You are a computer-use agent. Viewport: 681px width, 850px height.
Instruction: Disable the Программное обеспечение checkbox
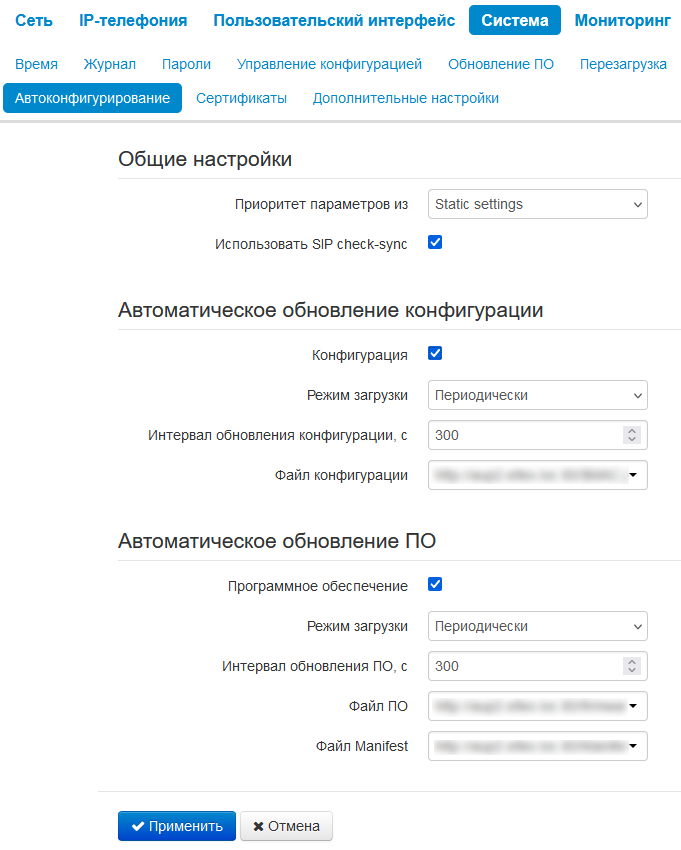435,585
